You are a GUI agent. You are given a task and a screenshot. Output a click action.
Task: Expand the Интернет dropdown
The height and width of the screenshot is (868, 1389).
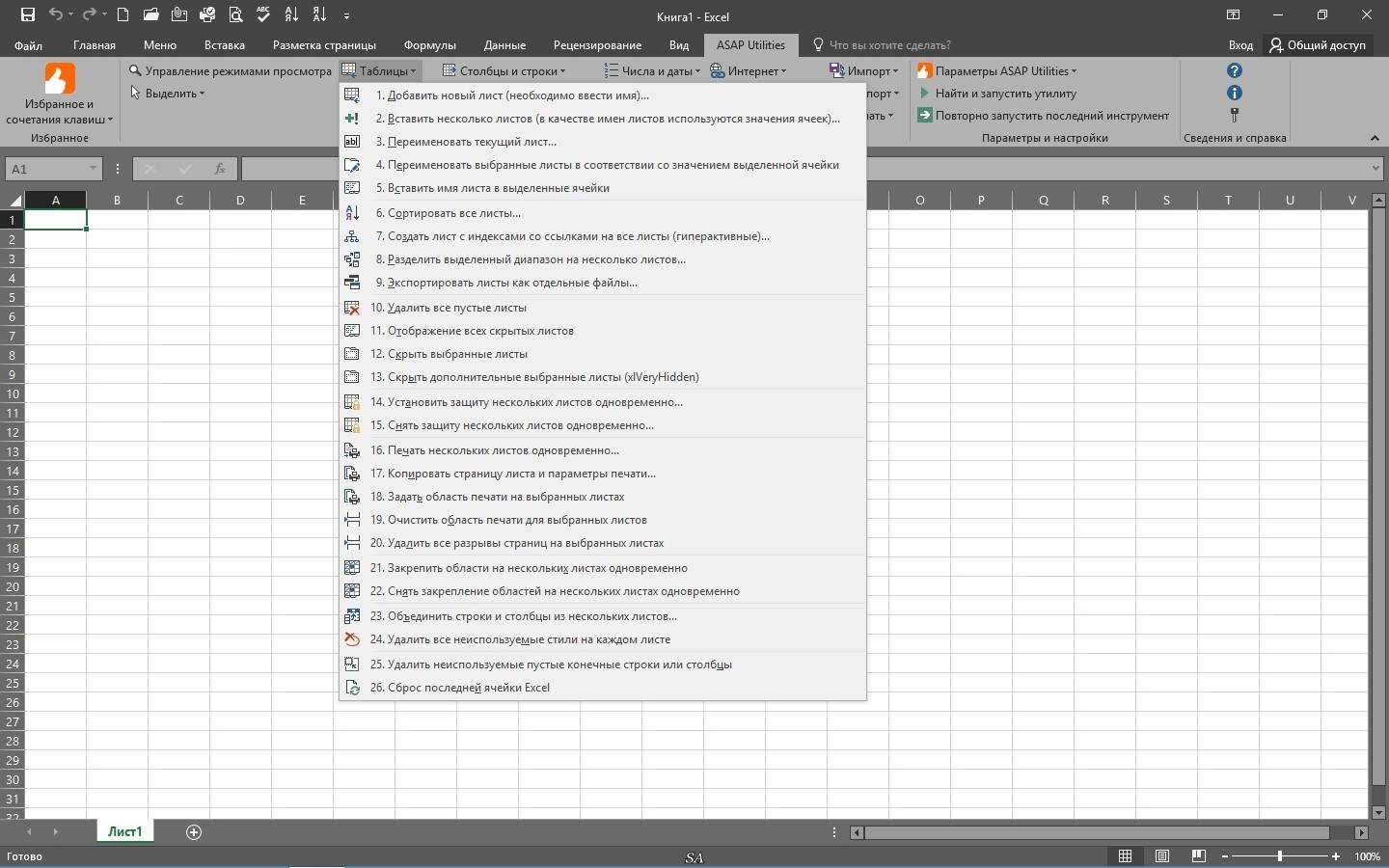(x=749, y=70)
